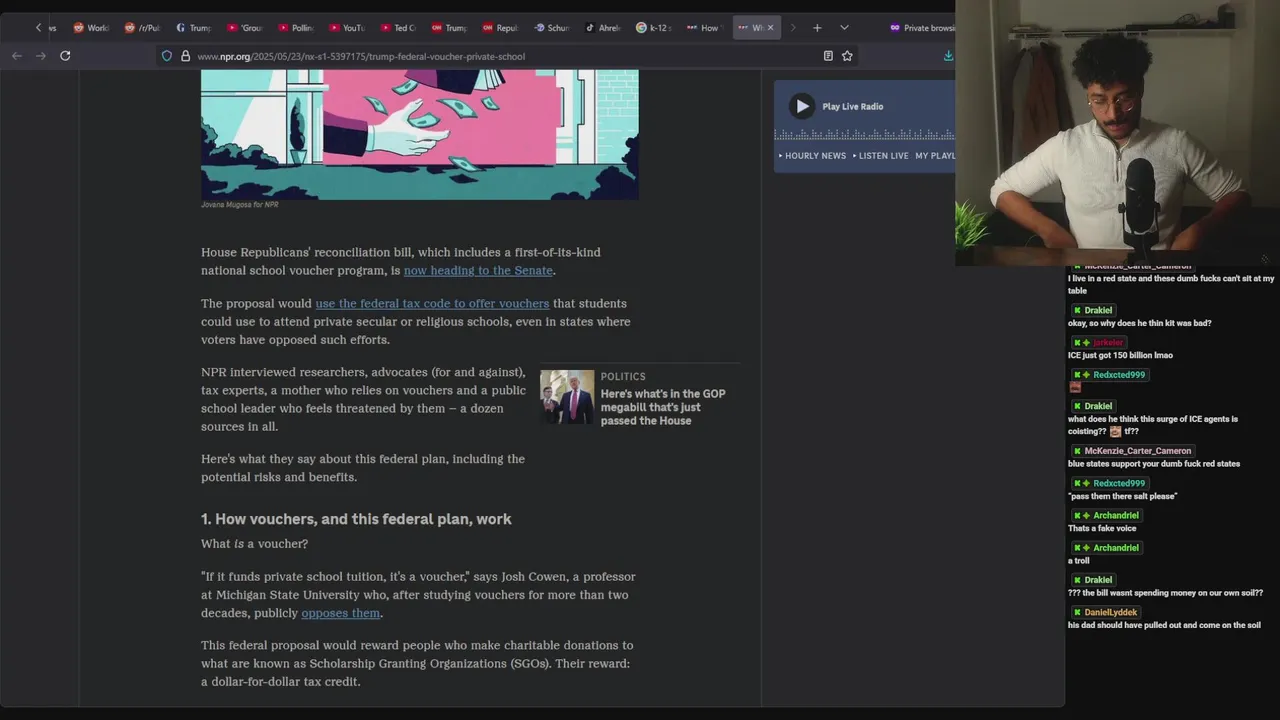Switch to the 'How' NPR tab
This screenshot has width=1280, height=720.
[704, 28]
